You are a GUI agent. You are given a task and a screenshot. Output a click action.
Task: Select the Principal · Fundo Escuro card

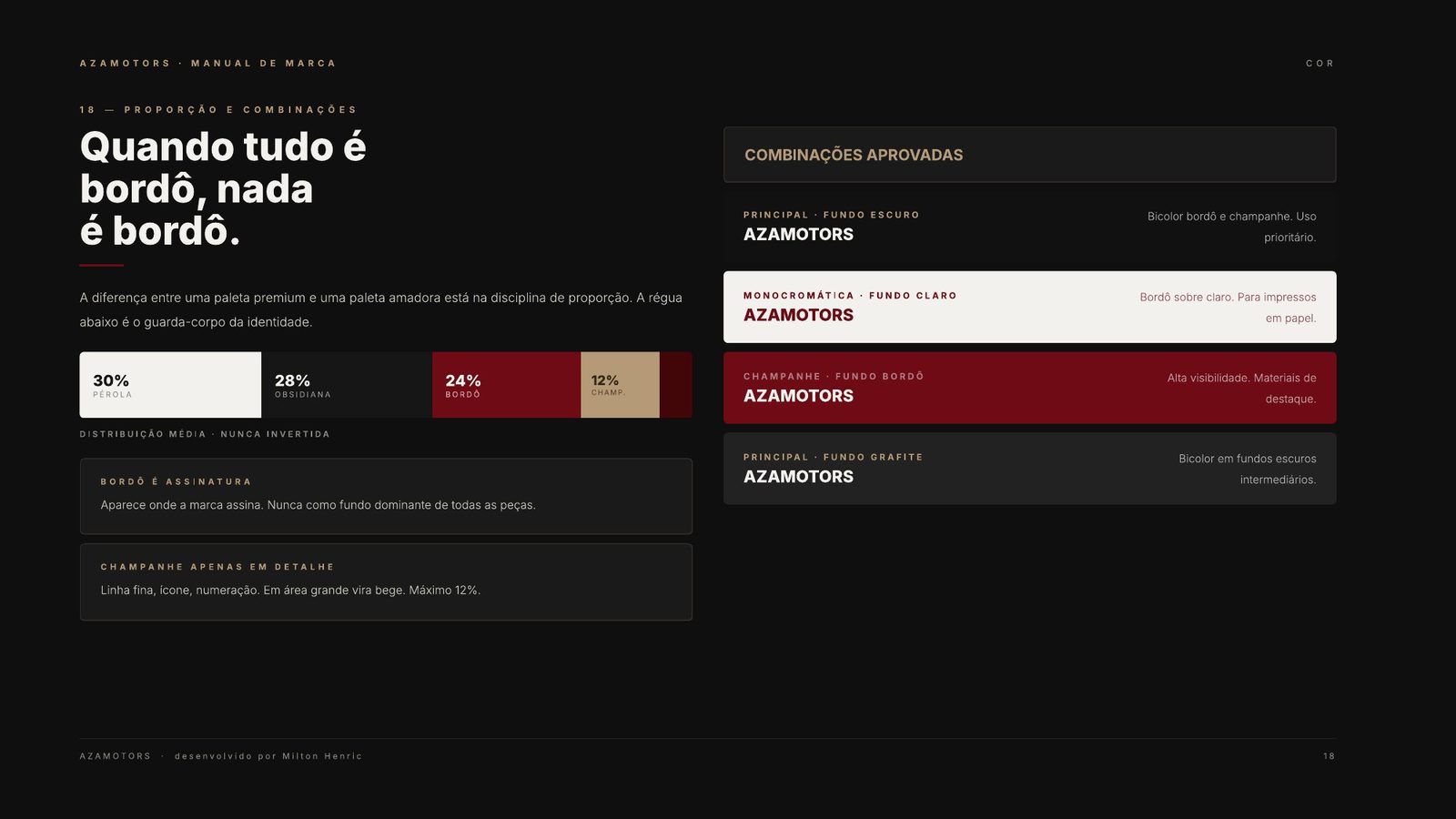pyautogui.click(x=1030, y=226)
